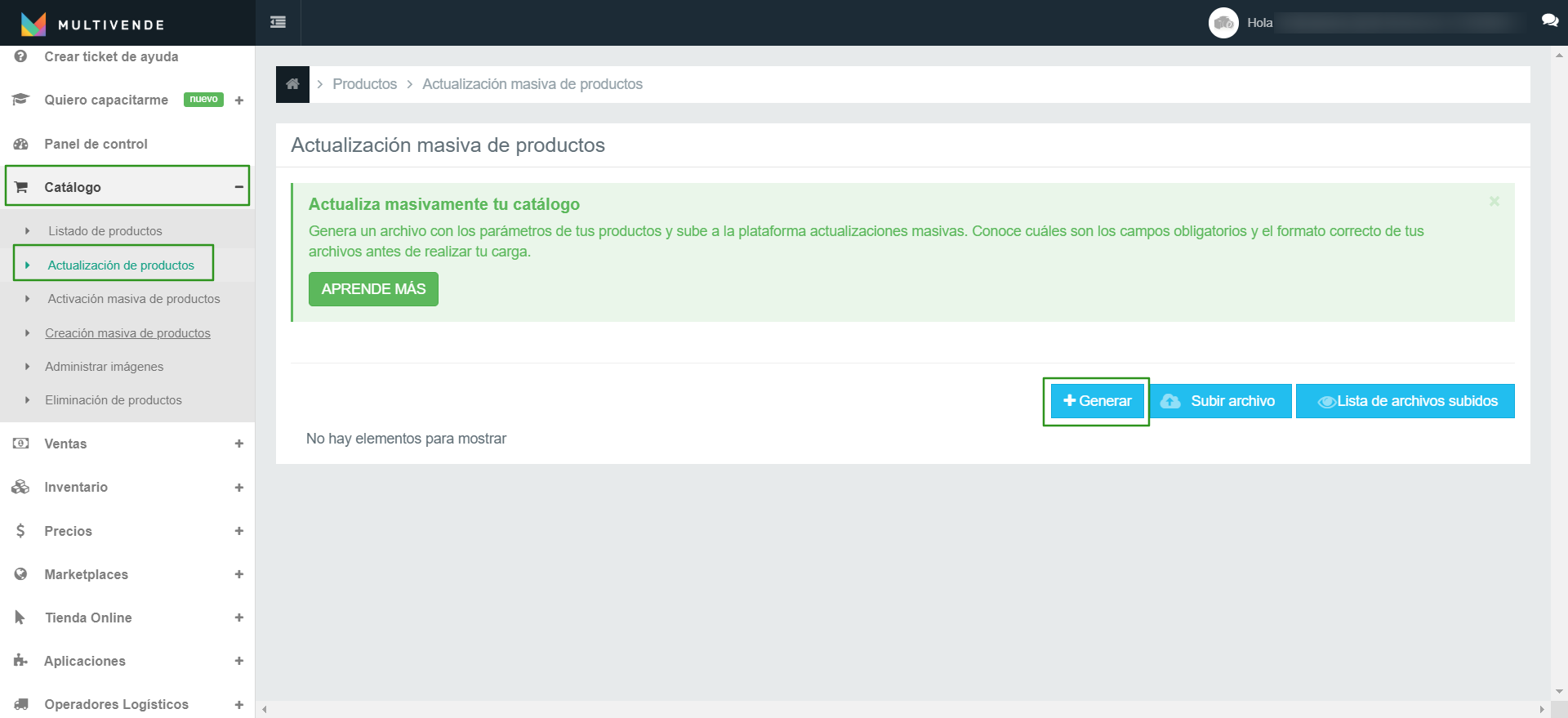Click the user avatar icon beside Hola
This screenshot has height=718, width=1568.
pyautogui.click(x=1223, y=23)
